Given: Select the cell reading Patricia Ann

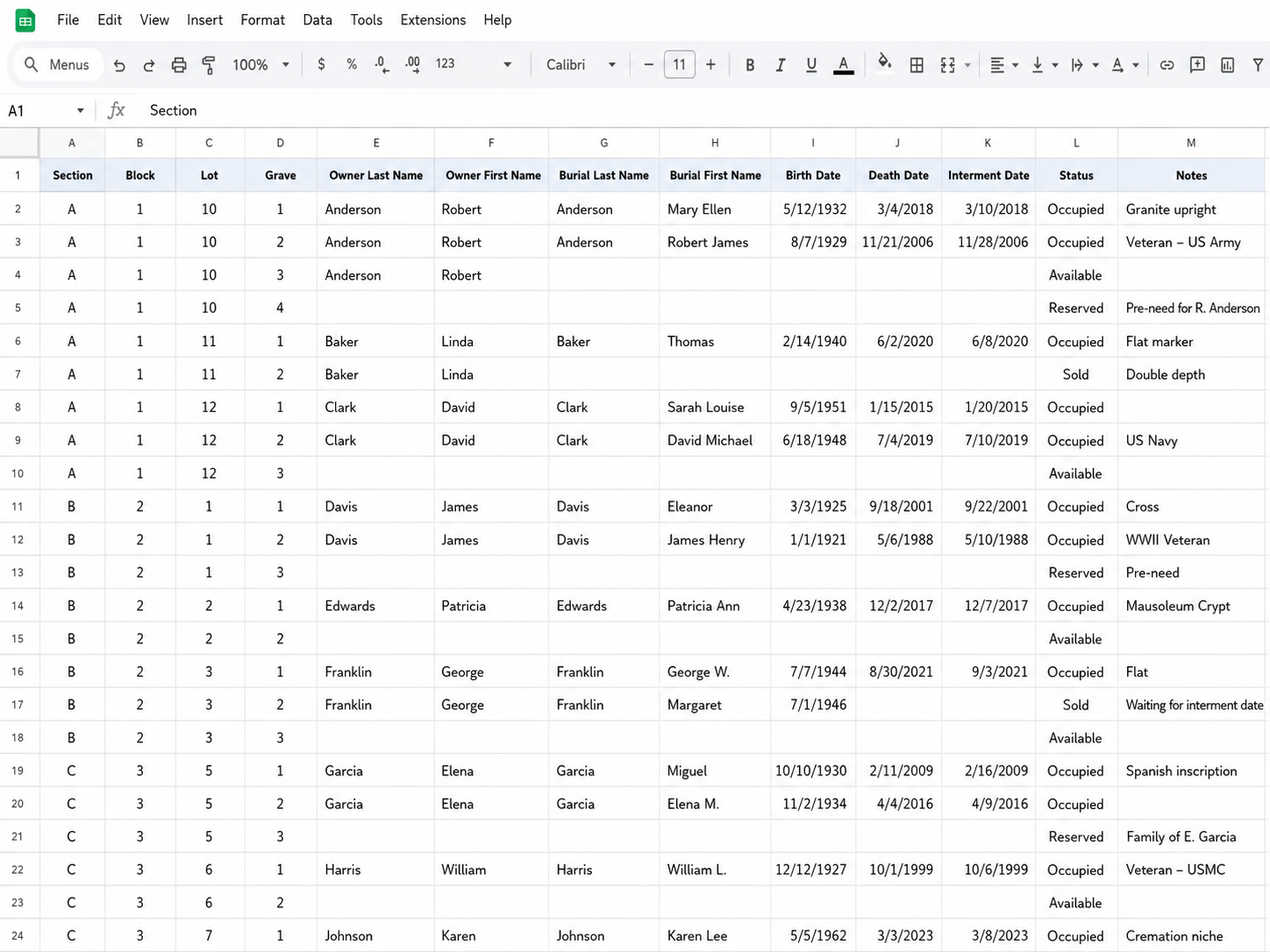Looking at the screenshot, I should pos(715,606).
